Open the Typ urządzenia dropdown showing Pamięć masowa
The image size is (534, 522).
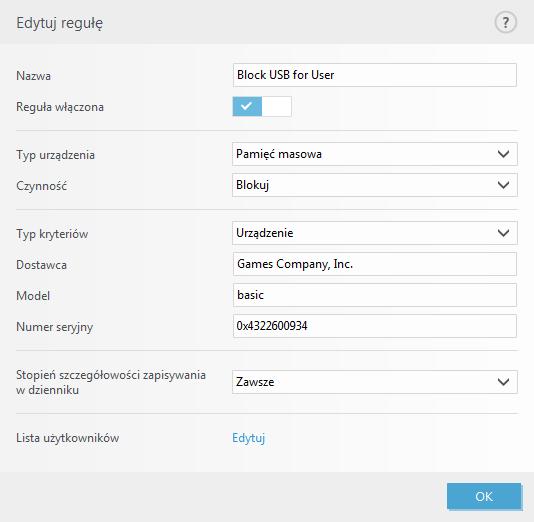click(375, 154)
